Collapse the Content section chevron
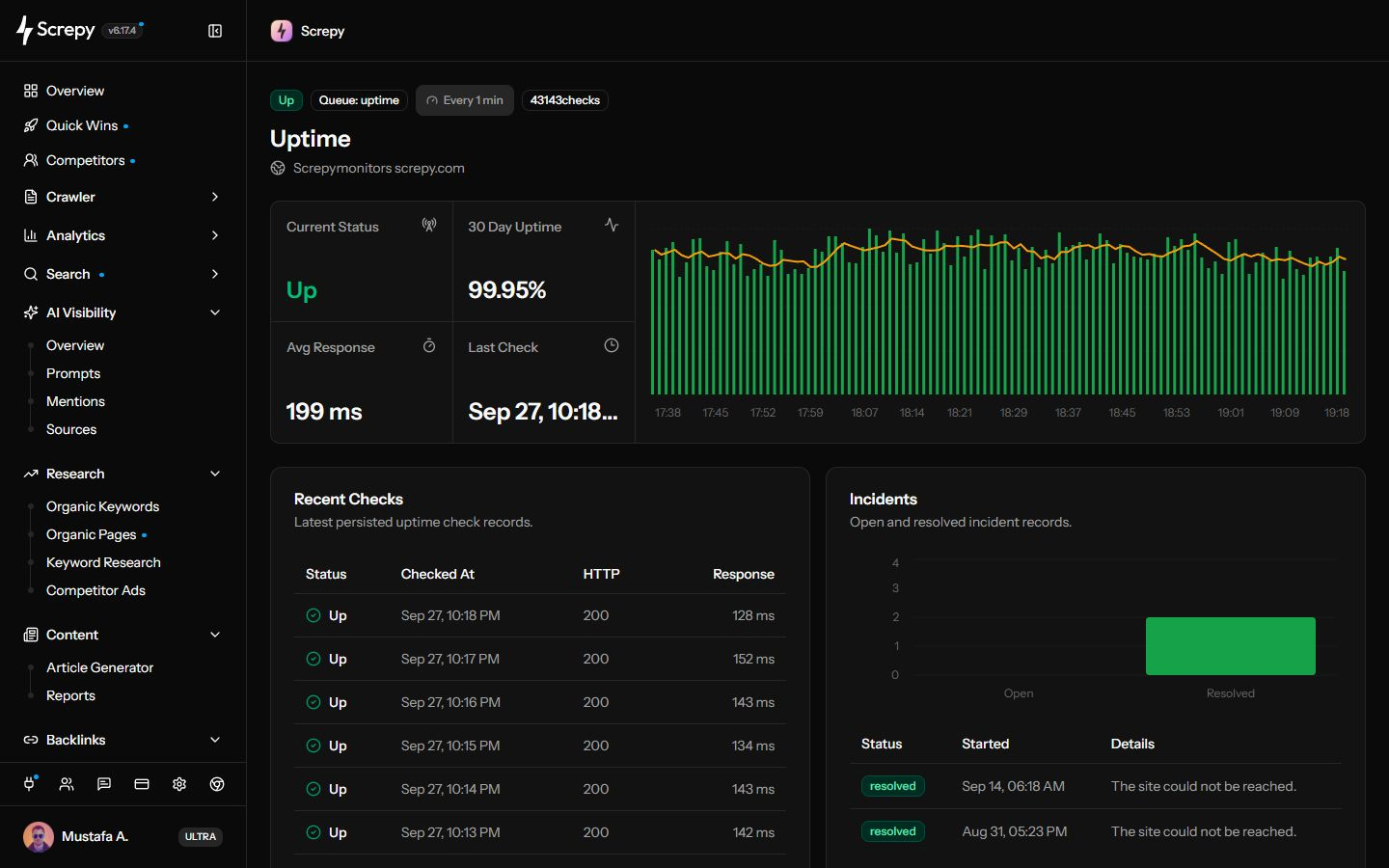Image resolution: width=1389 pixels, height=868 pixels. (215, 635)
